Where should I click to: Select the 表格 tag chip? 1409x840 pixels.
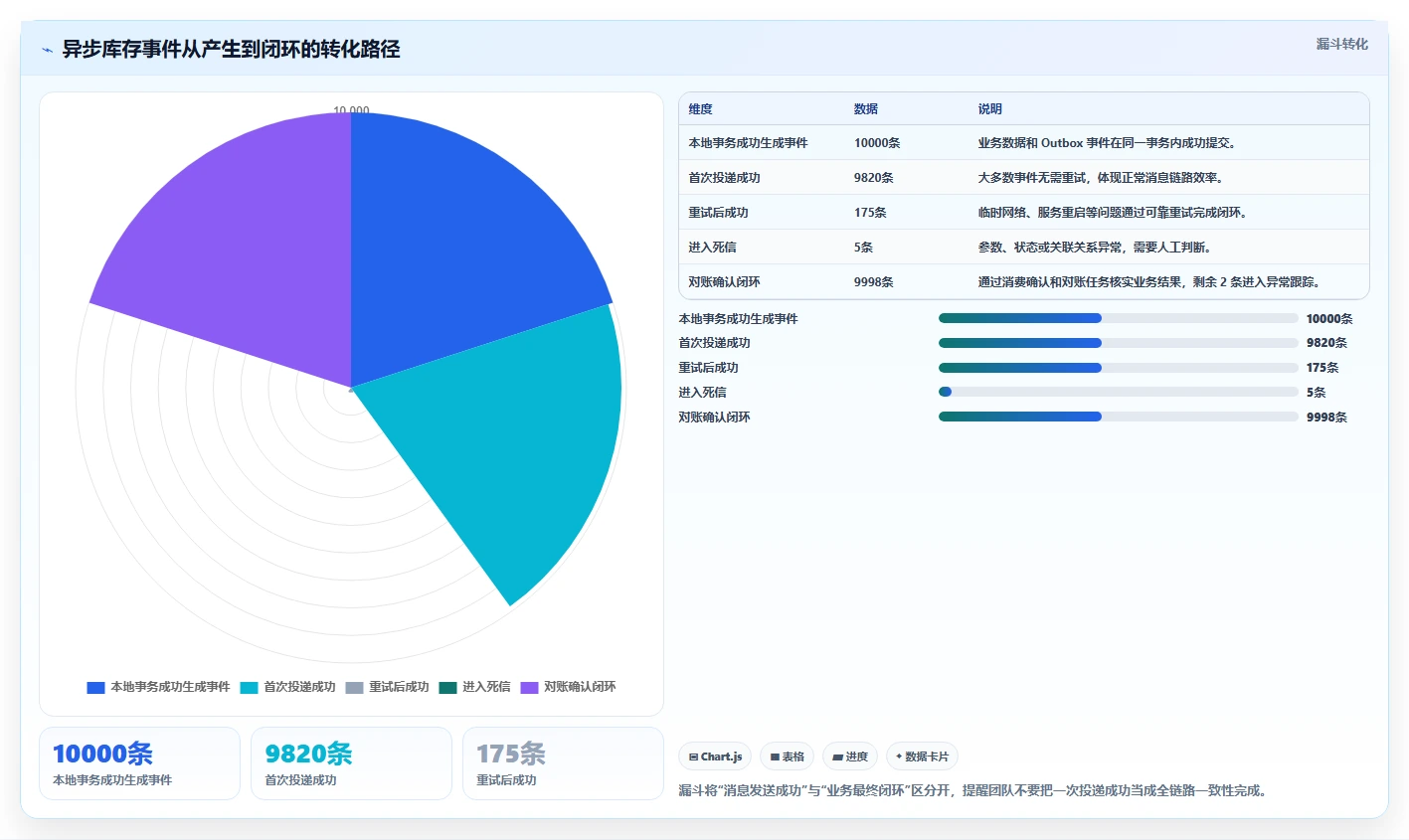click(x=787, y=756)
